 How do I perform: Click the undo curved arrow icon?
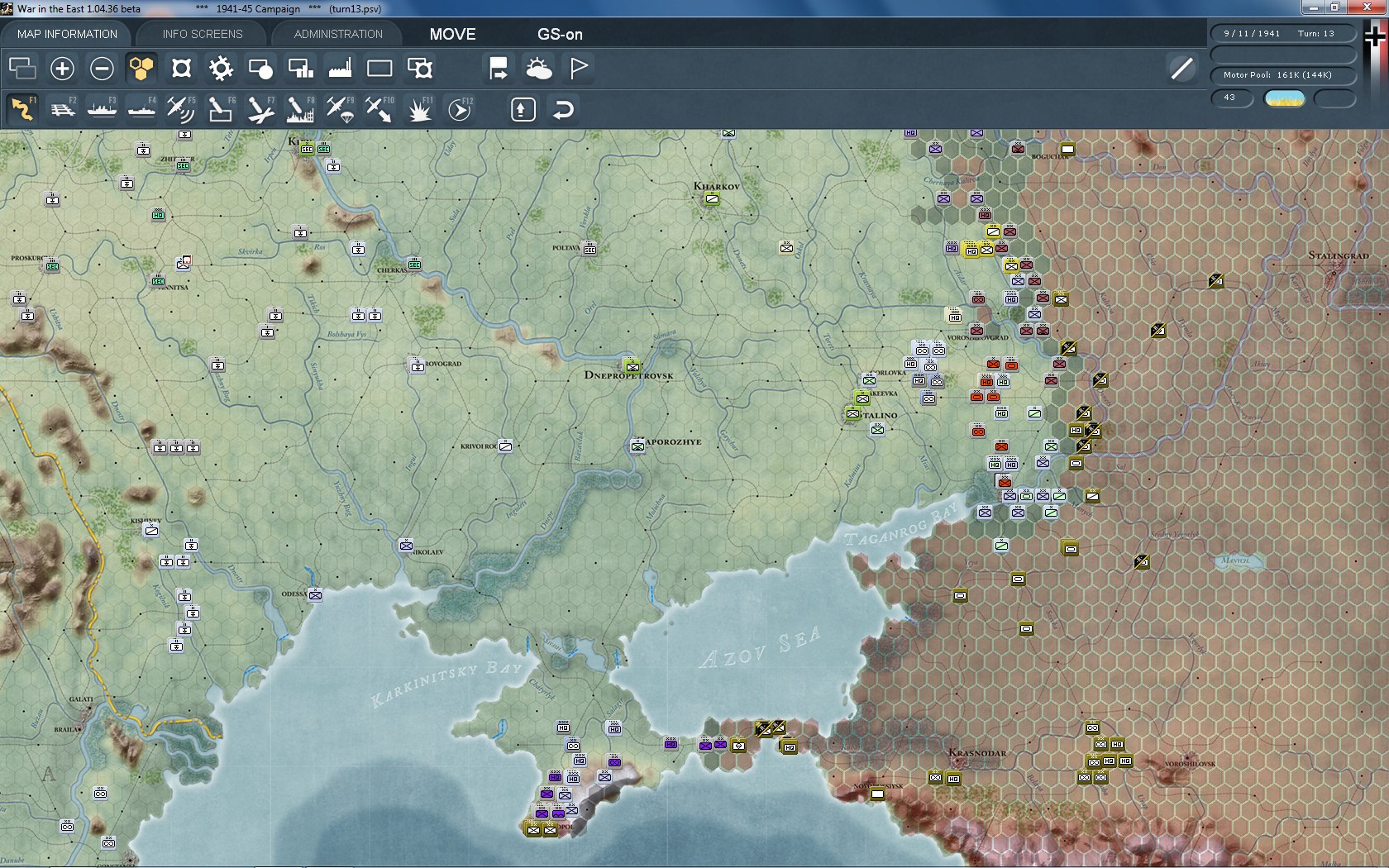pos(563,109)
